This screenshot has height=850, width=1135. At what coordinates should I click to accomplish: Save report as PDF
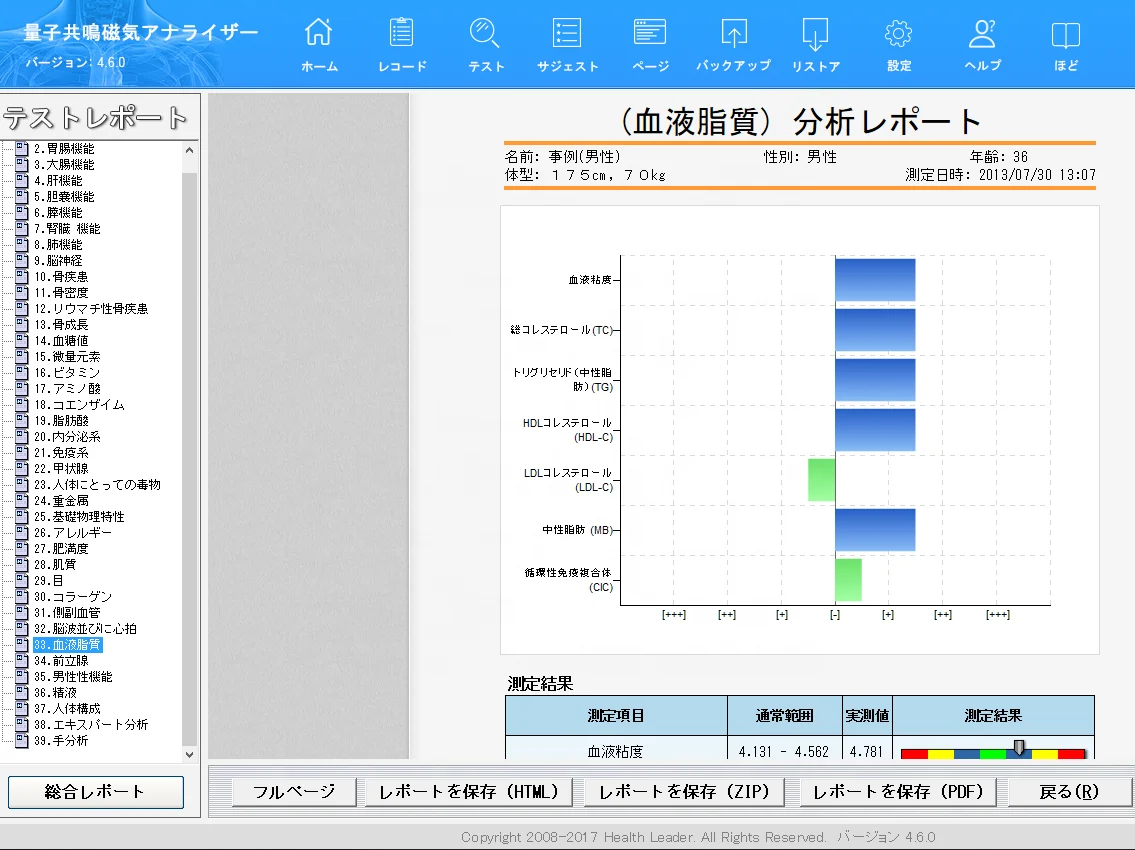tap(898, 792)
